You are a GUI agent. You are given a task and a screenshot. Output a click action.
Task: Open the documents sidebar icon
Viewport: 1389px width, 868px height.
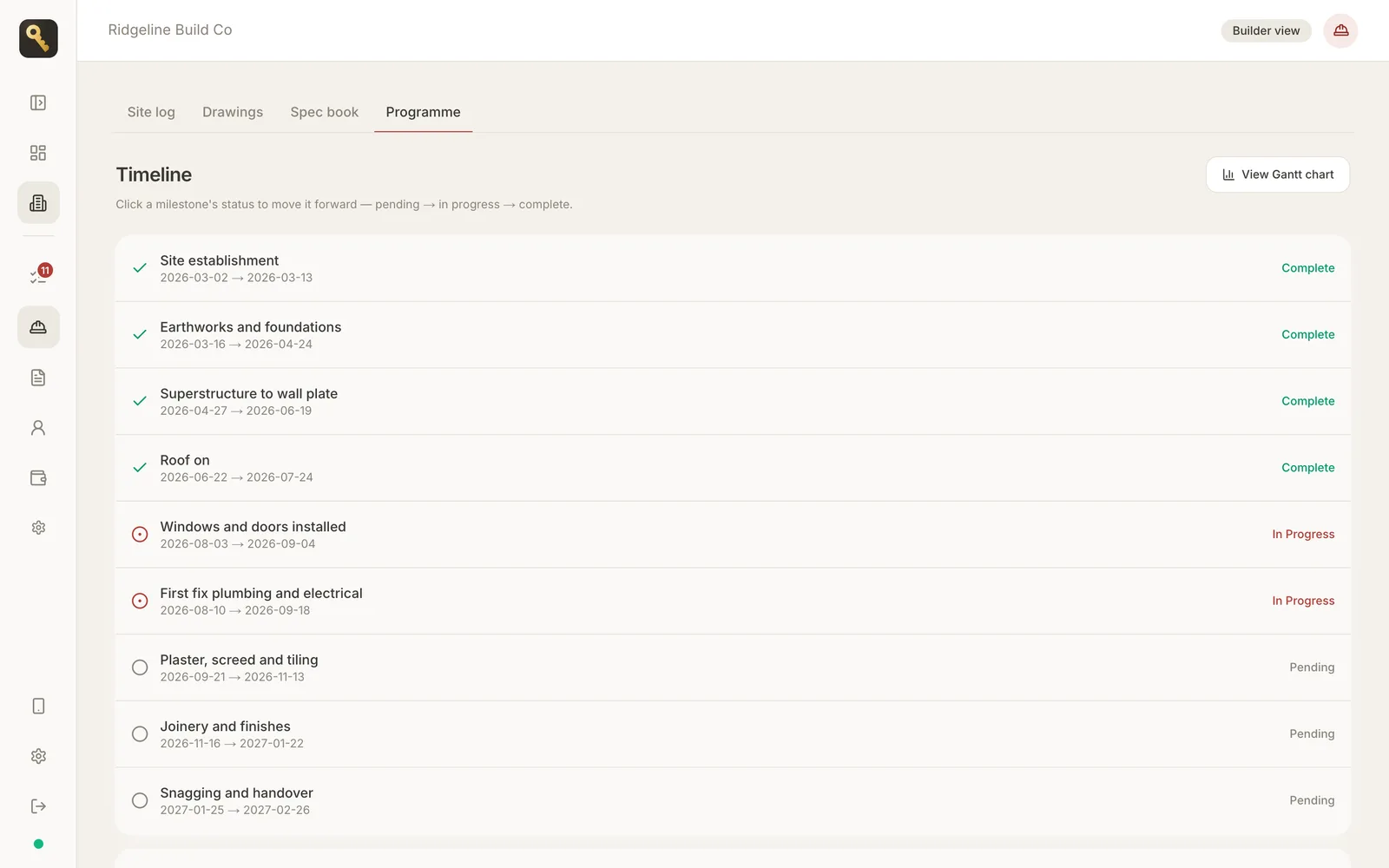pyautogui.click(x=38, y=378)
